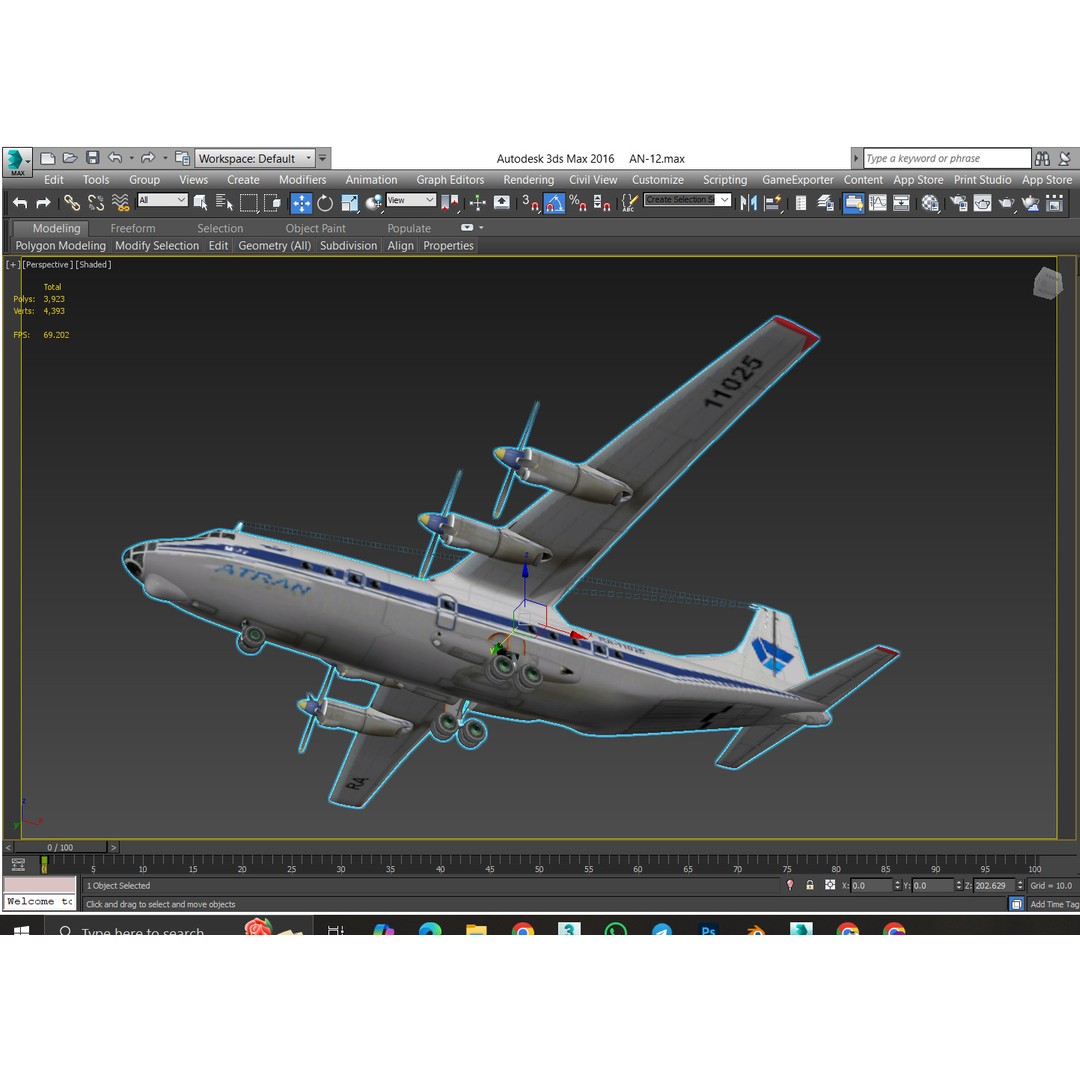The height and width of the screenshot is (1080, 1080).
Task: Toggle the Window/Crossing selection mode
Action: (273, 202)
